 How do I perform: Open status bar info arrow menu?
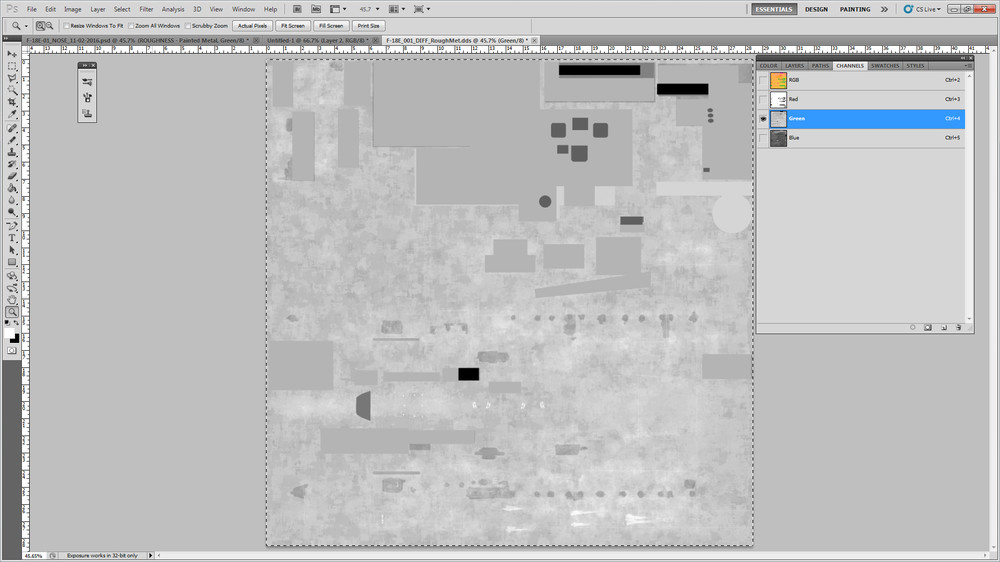(151, 556)
